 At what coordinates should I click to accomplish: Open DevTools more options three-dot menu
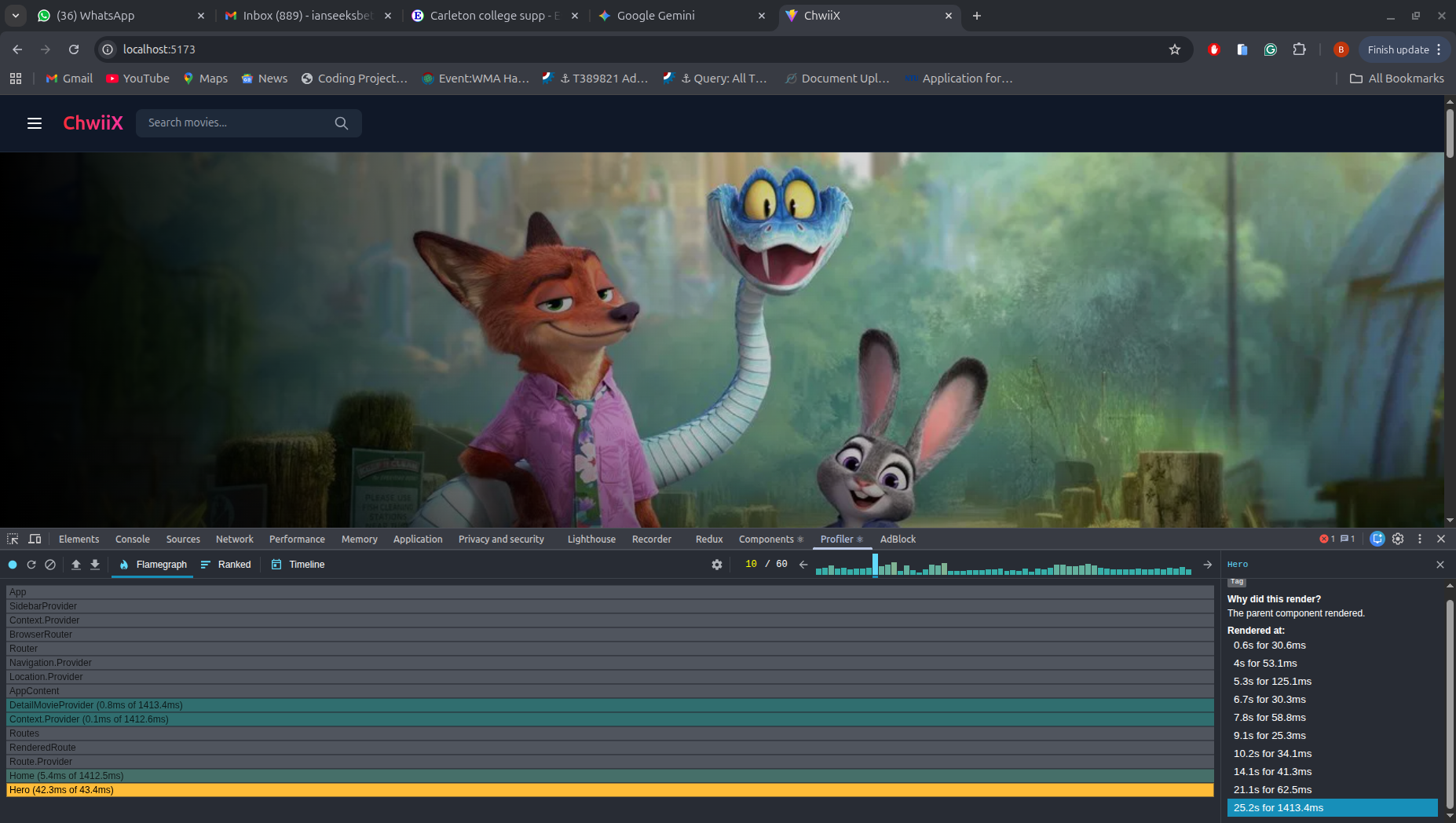coord(1419,539)
